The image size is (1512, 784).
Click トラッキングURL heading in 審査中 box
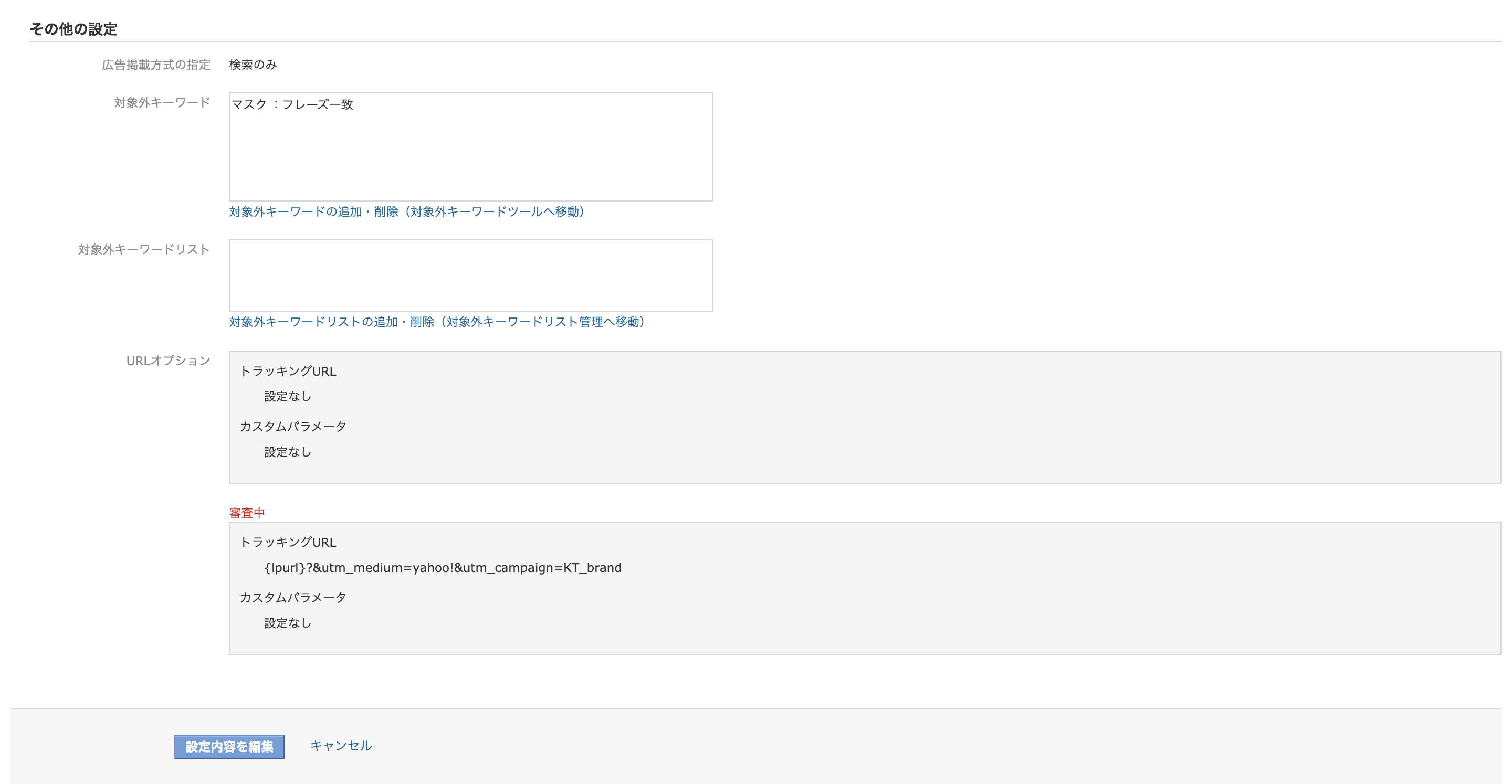[x=288, y=542]
